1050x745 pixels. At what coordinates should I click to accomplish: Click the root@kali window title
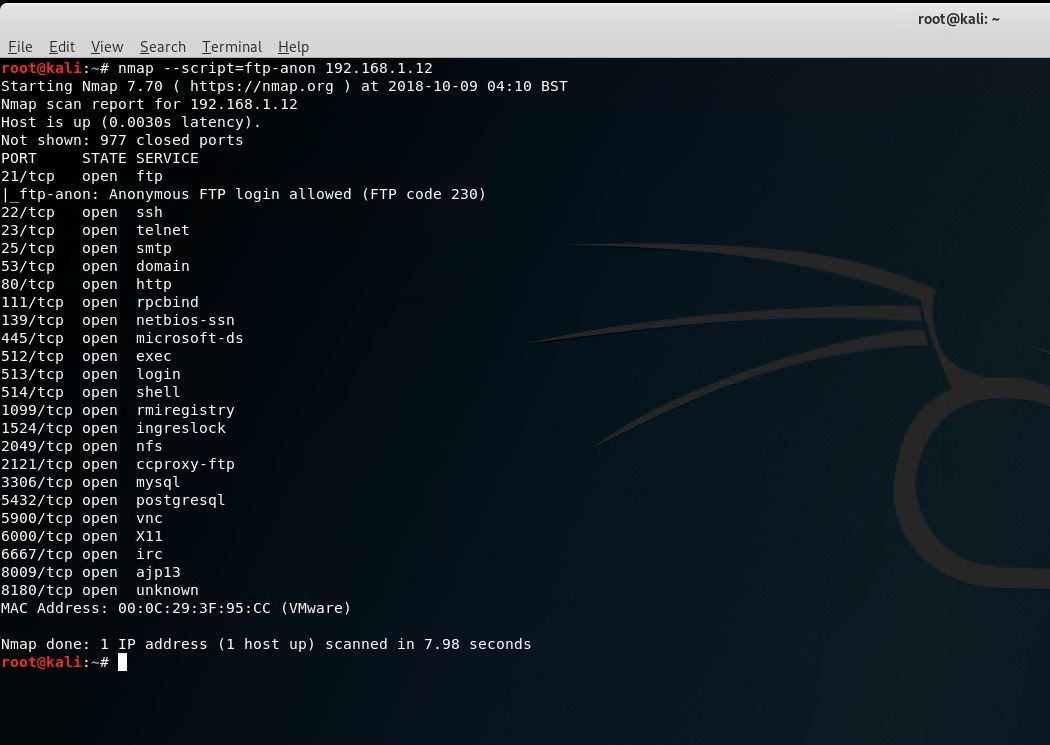coord(958,19)
